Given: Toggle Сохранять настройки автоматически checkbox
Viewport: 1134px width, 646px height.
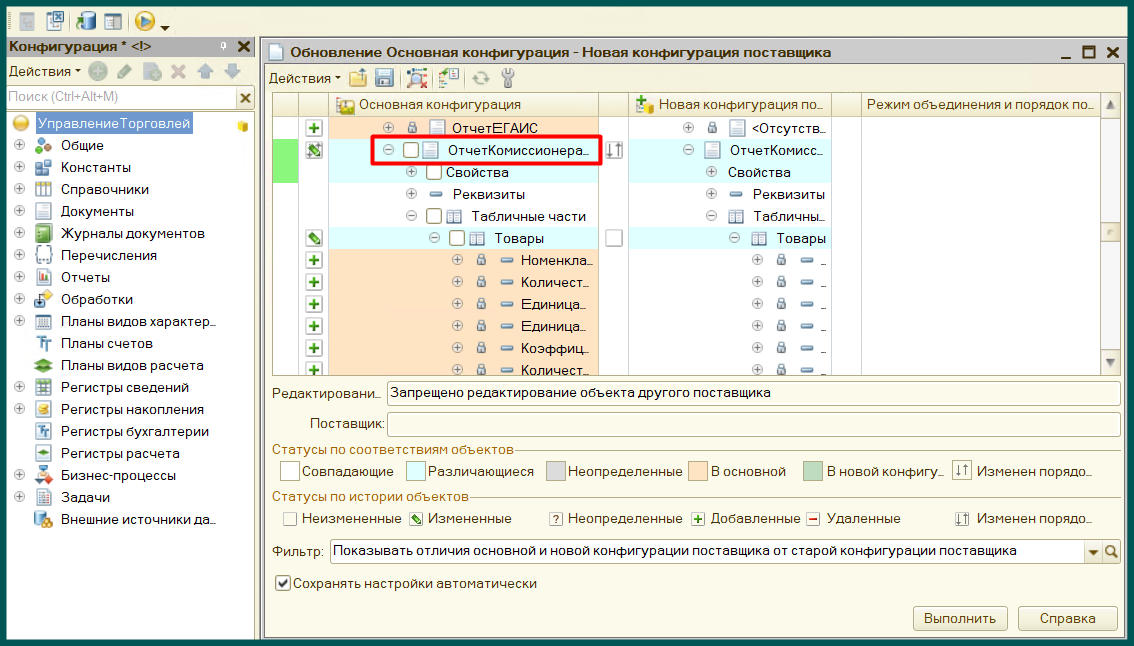Looking at the screenshot, I should click(283, 583).
